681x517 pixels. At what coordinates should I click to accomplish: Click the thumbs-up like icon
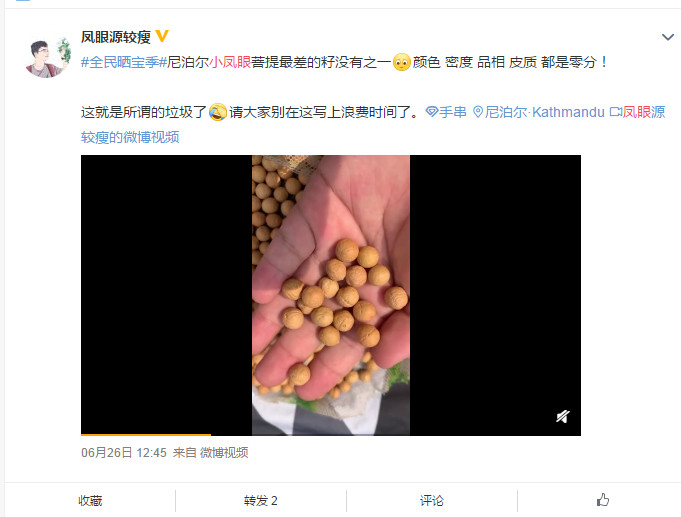point(602,500)
